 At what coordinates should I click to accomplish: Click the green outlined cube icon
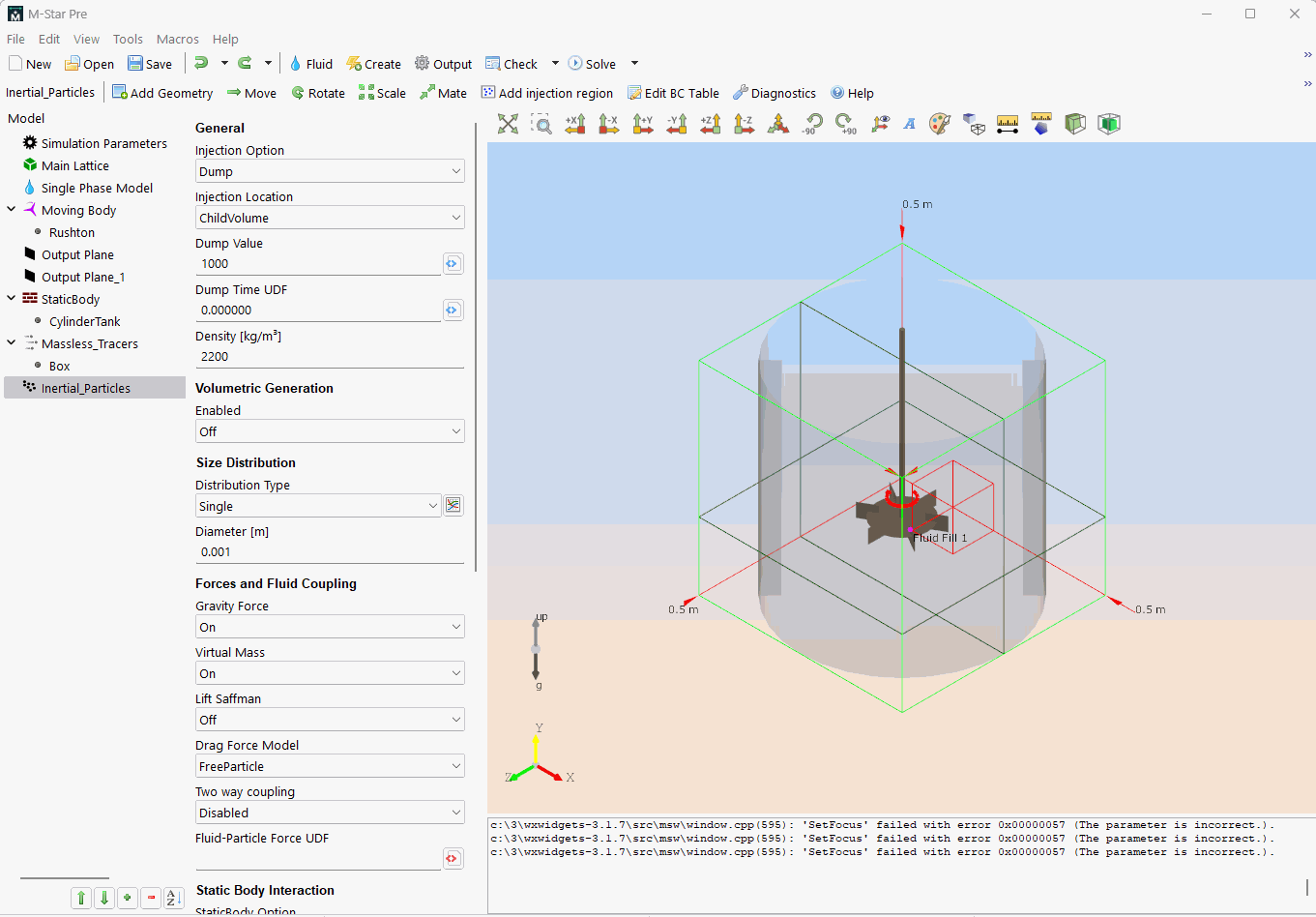(1075, 124)
